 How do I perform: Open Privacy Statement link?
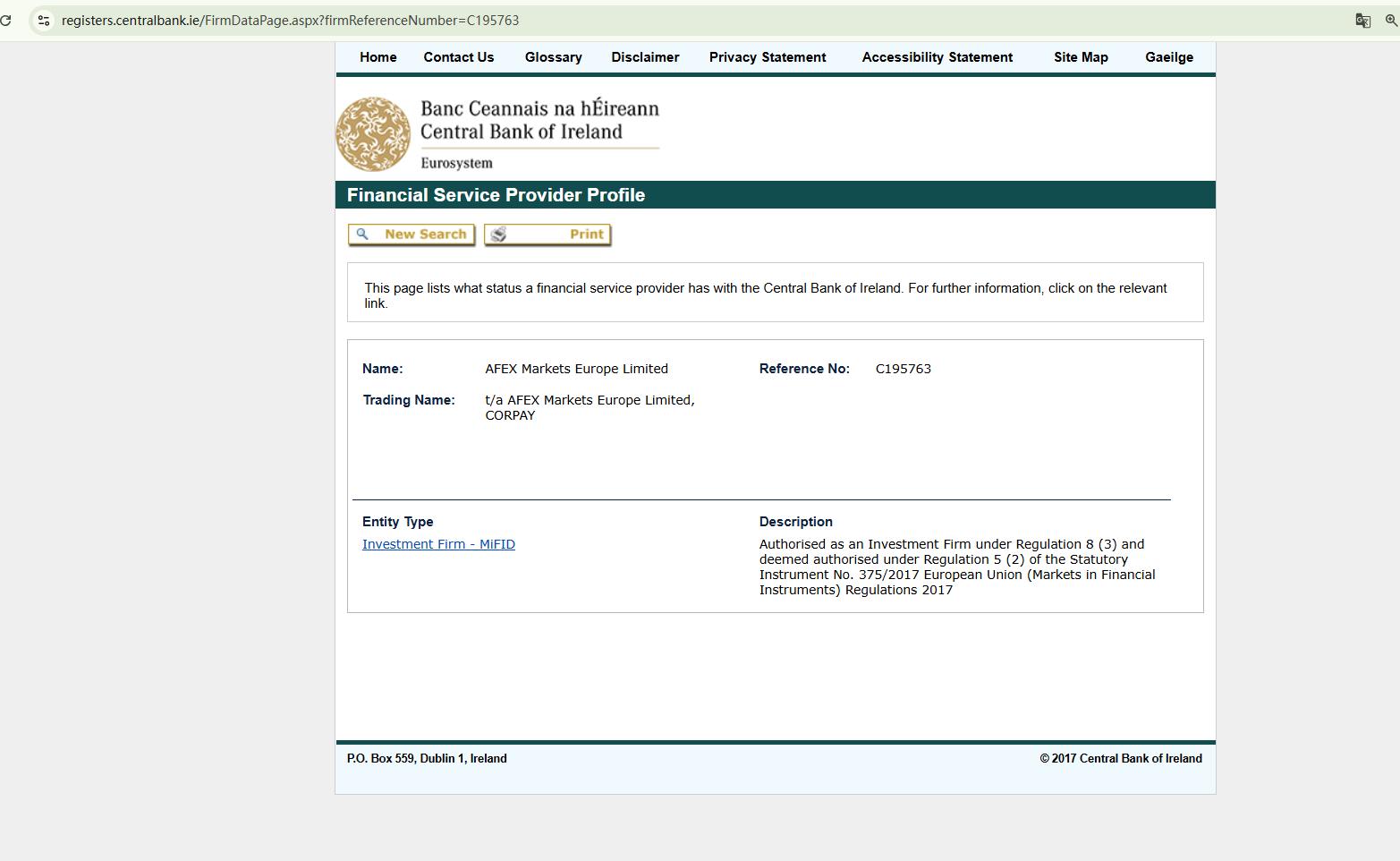pyautogui.click(x=768, y=57)
